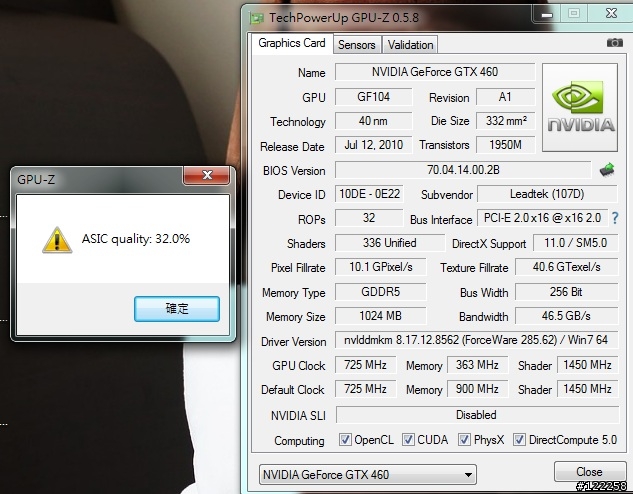The height and width of the screenshot is (494, 633).
Task: Confirm the ASIC quality dialog with 確定
Action: (x=177, y=309)
